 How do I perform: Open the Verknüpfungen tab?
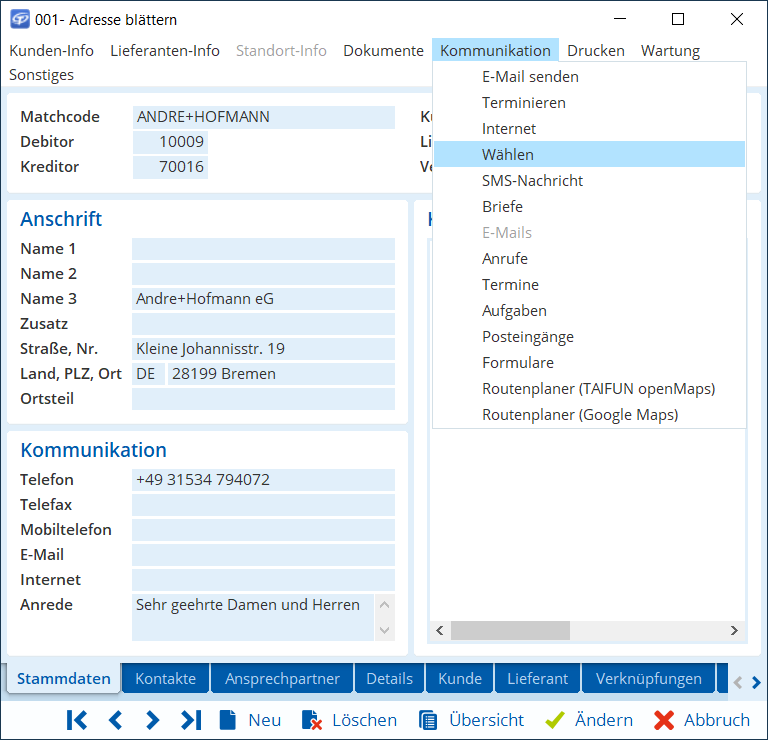[x=648, y=678]
